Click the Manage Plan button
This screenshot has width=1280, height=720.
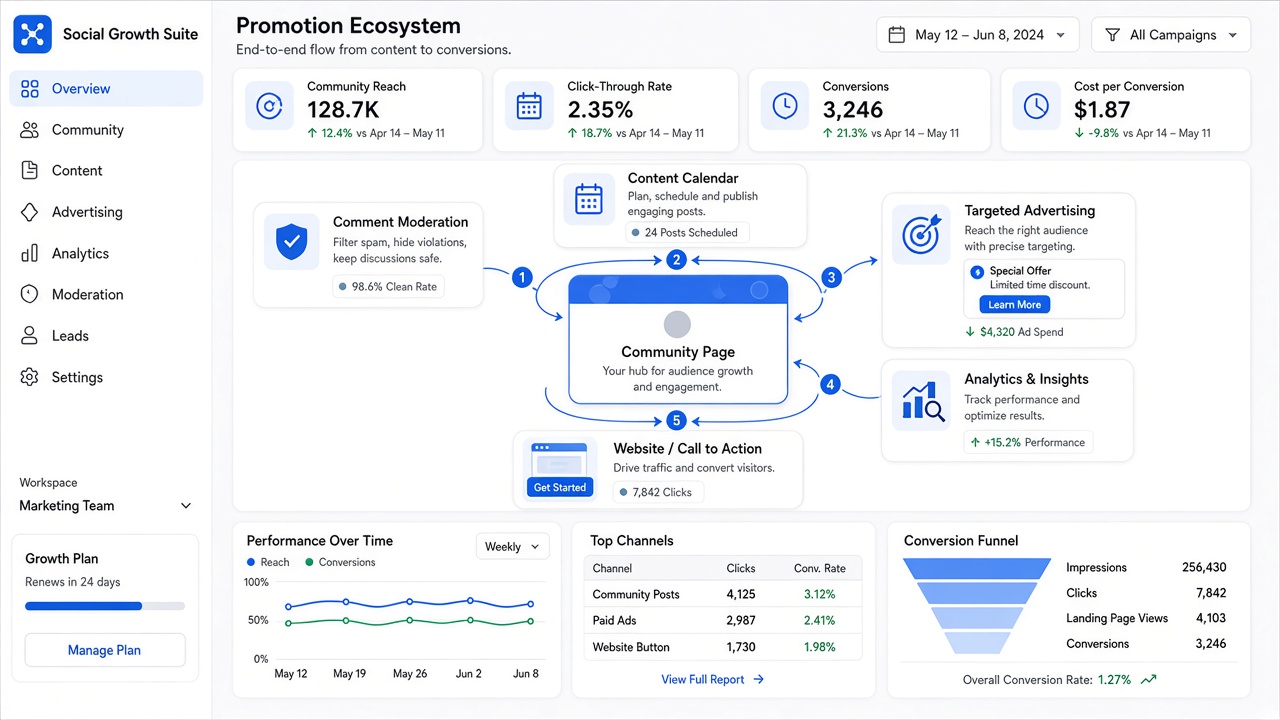coord(105,650)
